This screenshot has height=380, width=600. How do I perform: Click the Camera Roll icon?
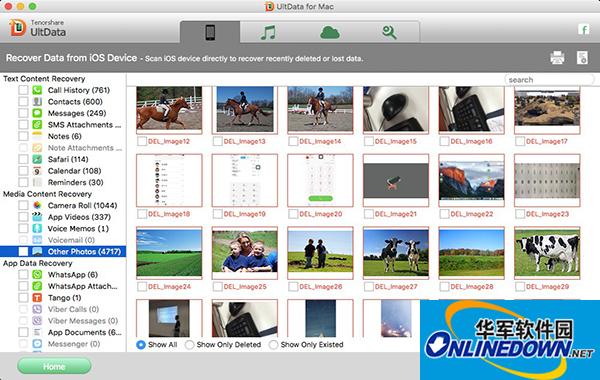37,205
